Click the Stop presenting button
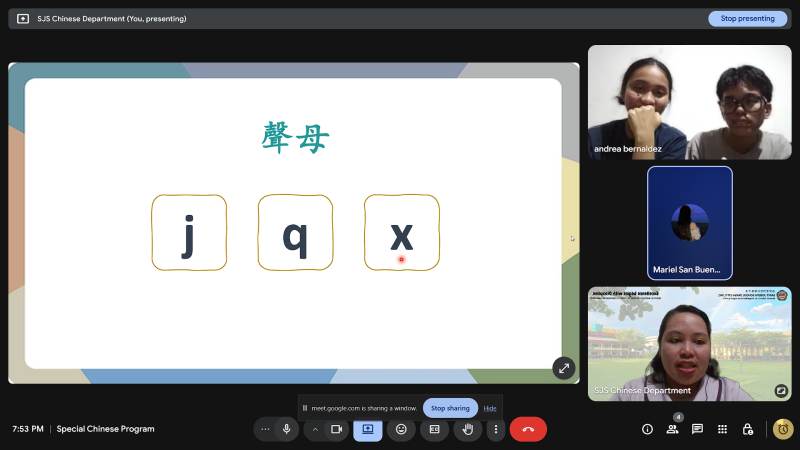This screenshot has height=450, width=800. click(748, 18)
